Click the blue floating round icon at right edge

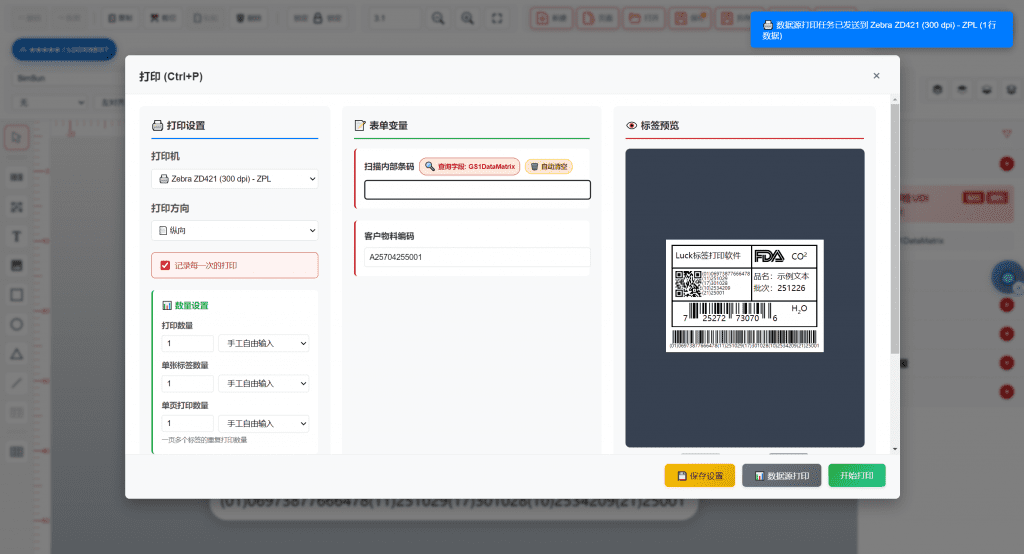pyautogui.click(x=1007, y=277)
